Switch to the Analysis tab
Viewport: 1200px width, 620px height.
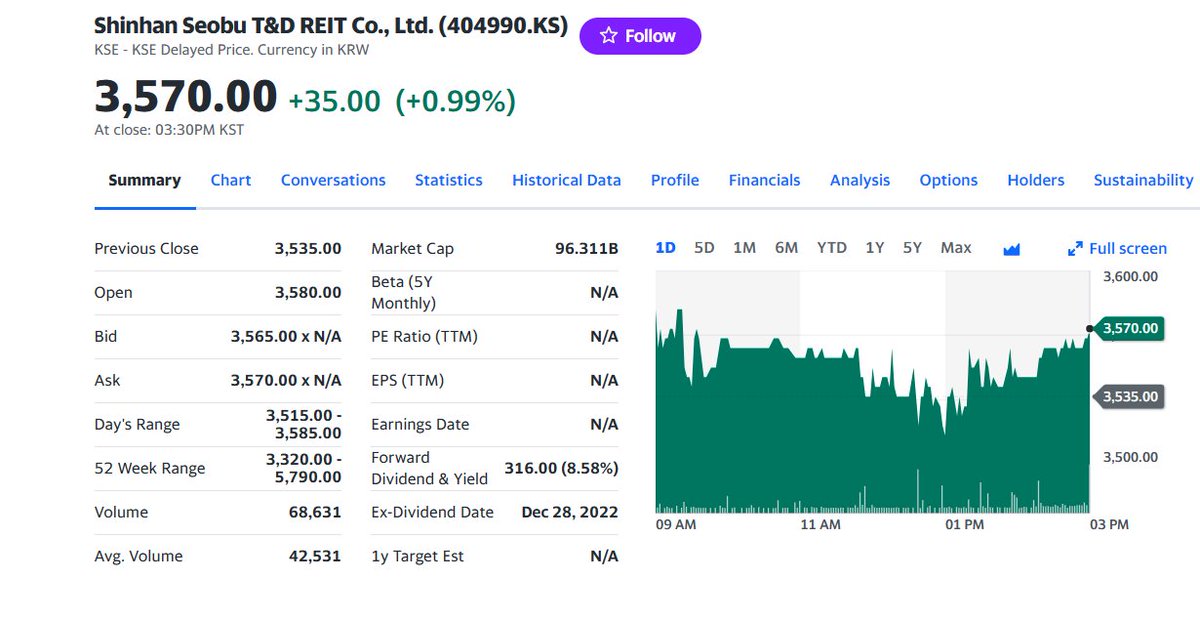860,181
